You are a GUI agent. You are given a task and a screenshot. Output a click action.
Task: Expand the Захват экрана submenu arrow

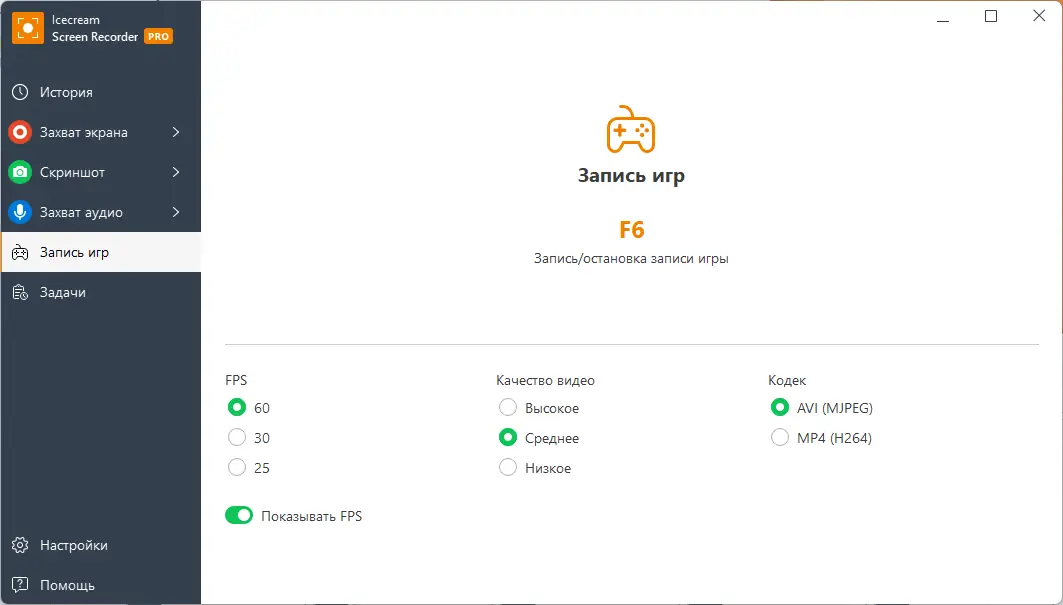pyautogui.click(x=176, y=132)
